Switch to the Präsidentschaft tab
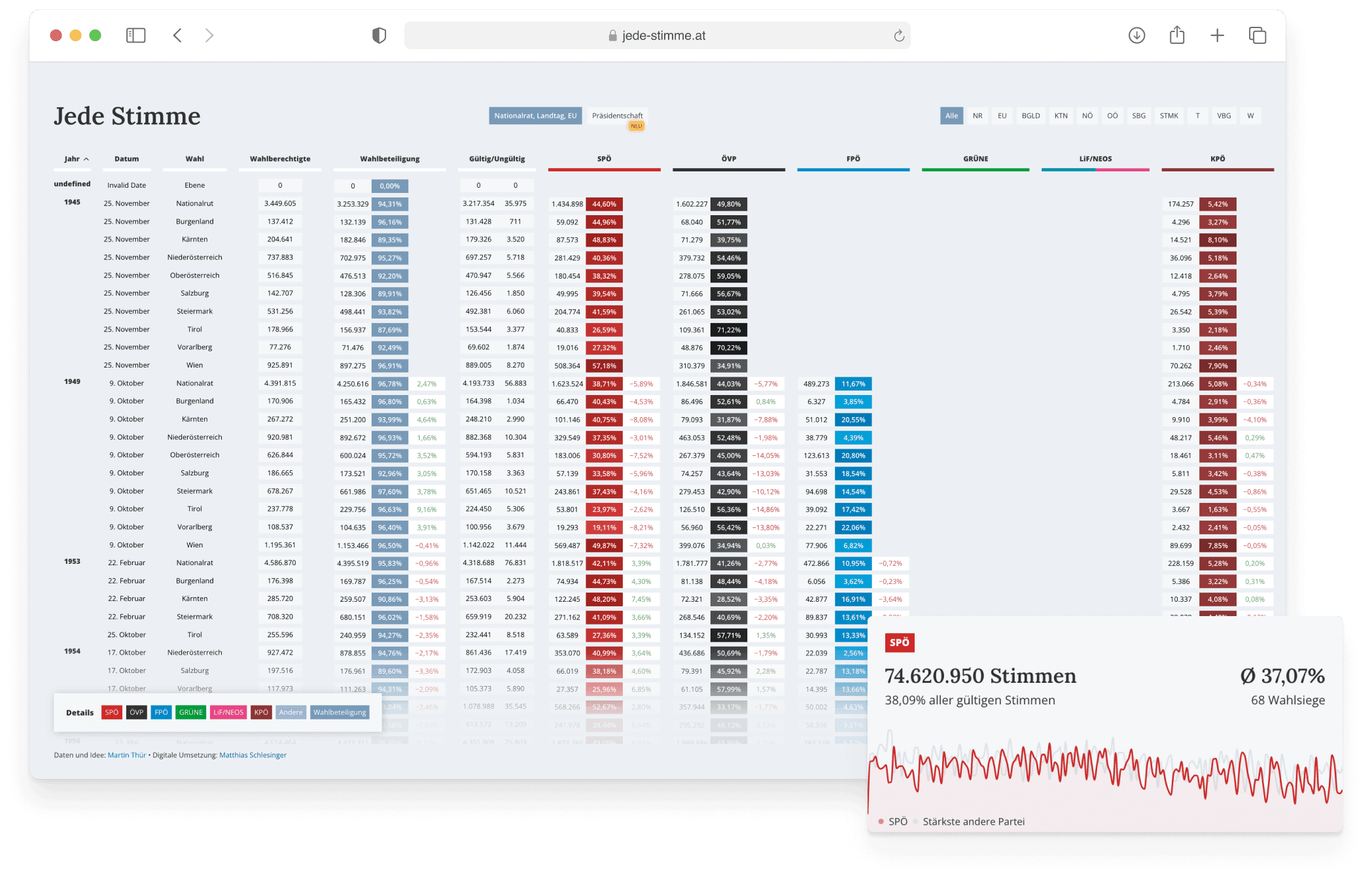This screenshot has height=881, width=1372. click(x=617, y=116)
